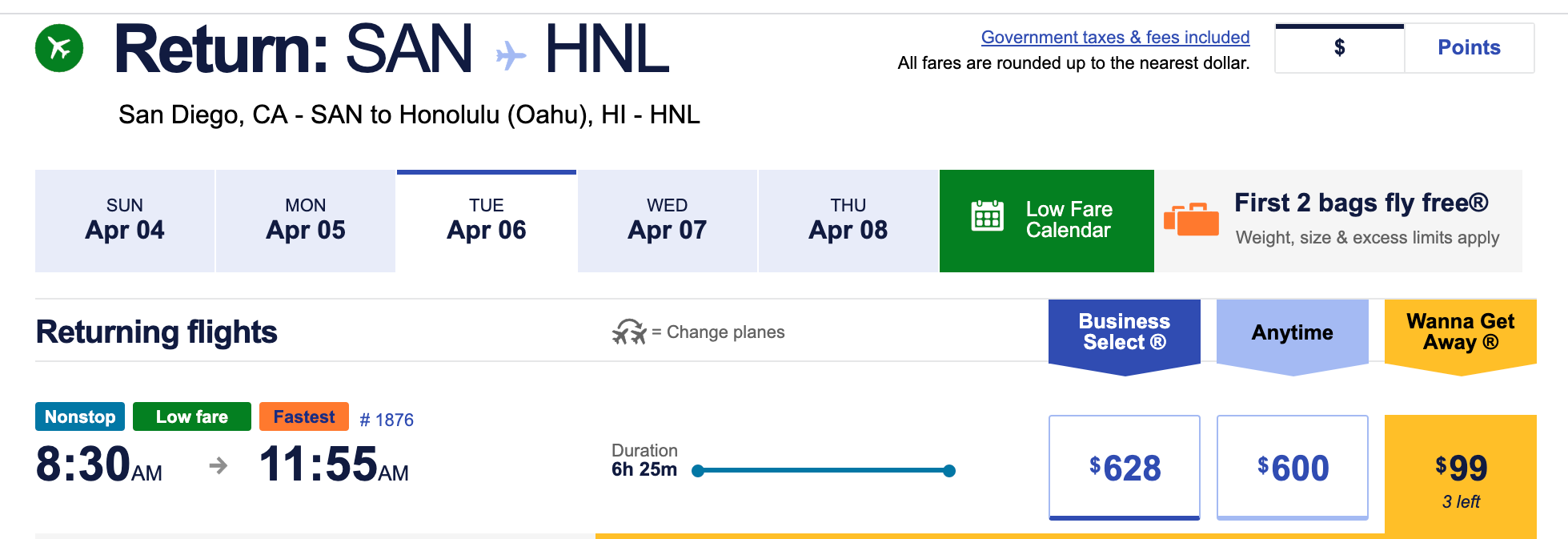
Task: Open Government taxes & fees included link
Action: coord(1115,38)
